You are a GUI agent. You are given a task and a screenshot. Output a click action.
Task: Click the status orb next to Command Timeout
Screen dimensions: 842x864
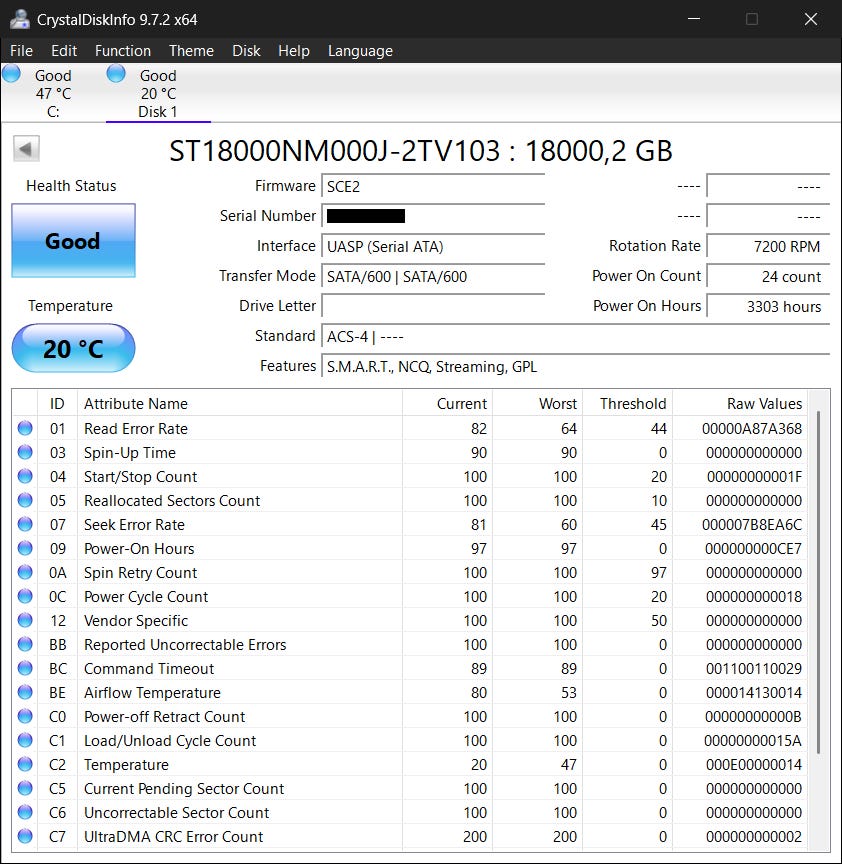[x=25, y=668]
